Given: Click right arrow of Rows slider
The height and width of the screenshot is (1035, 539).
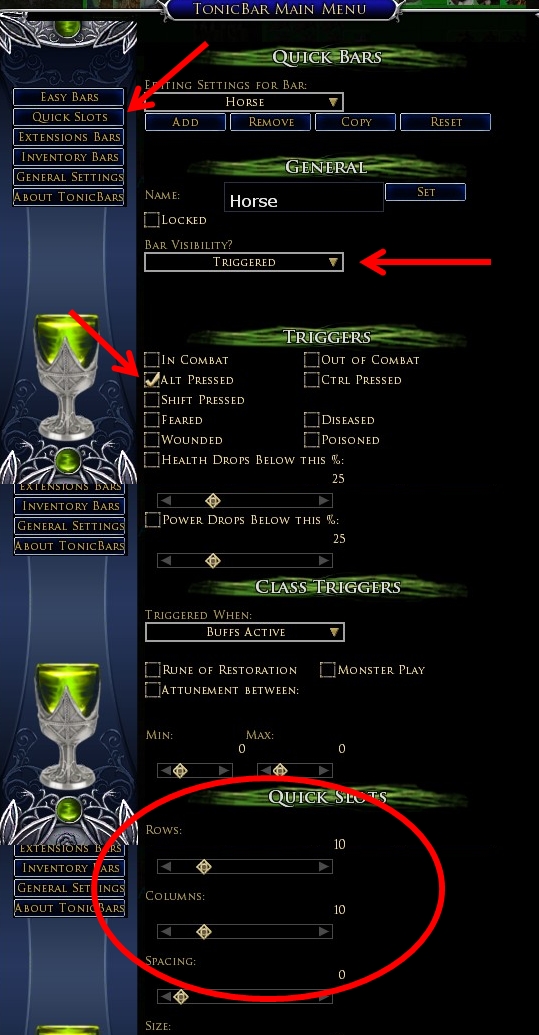Looking at the screenshot, I should (x=324, y=867).
